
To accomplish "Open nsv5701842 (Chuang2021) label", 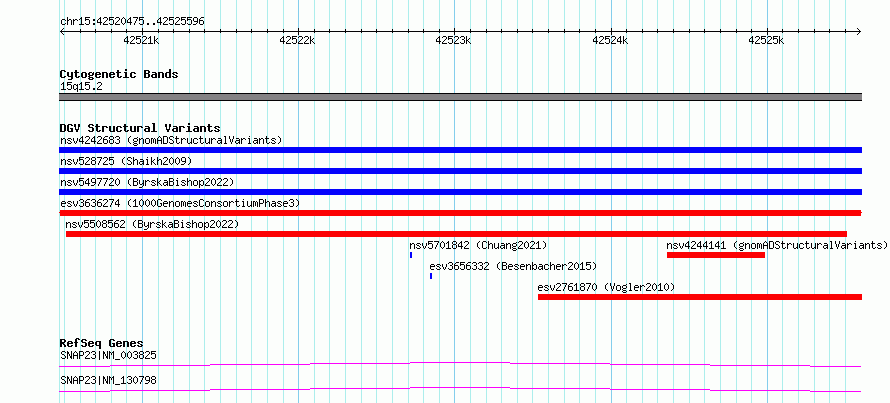I will 478,245.
